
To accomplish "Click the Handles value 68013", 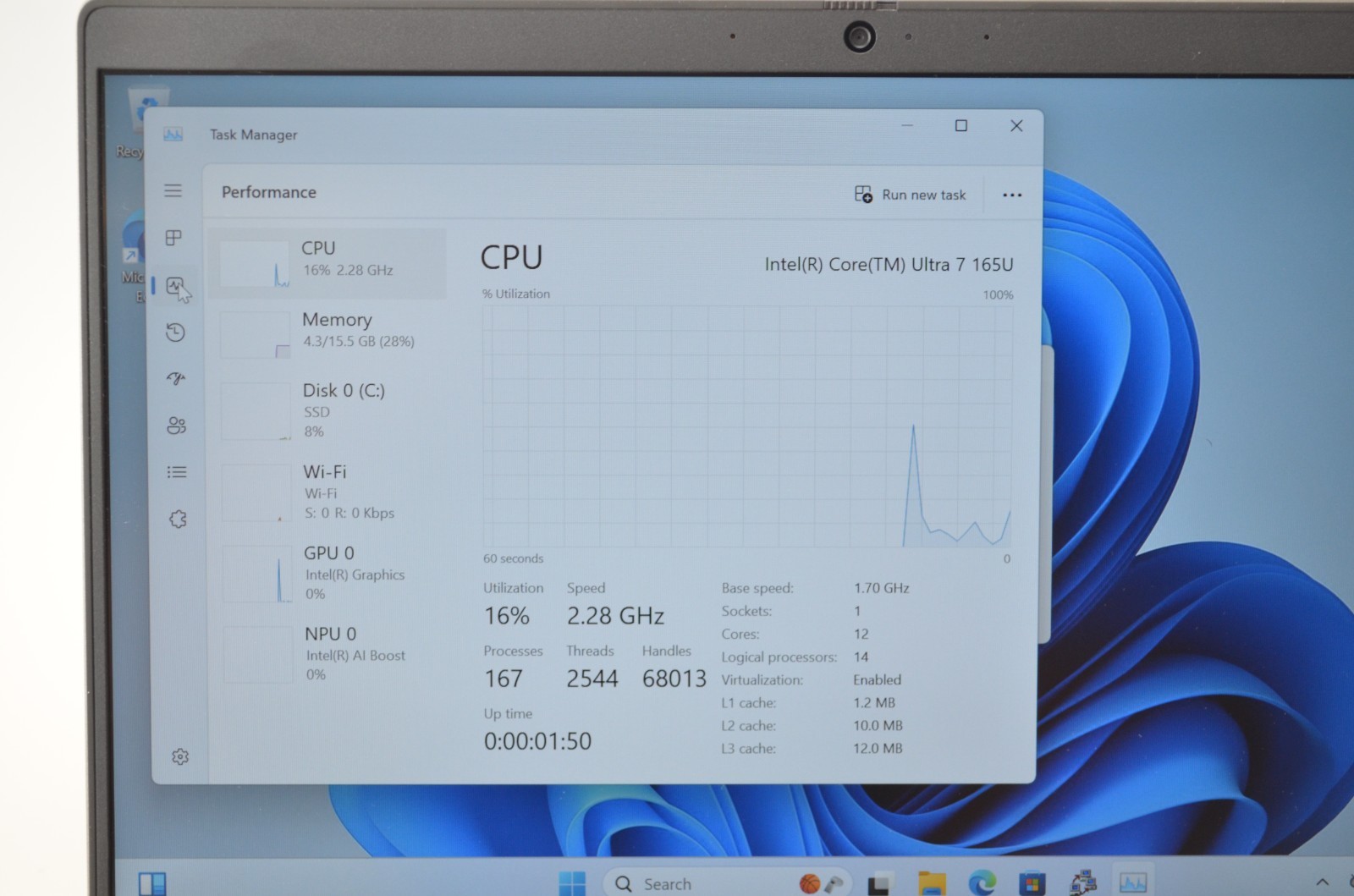I will point(674,679).
